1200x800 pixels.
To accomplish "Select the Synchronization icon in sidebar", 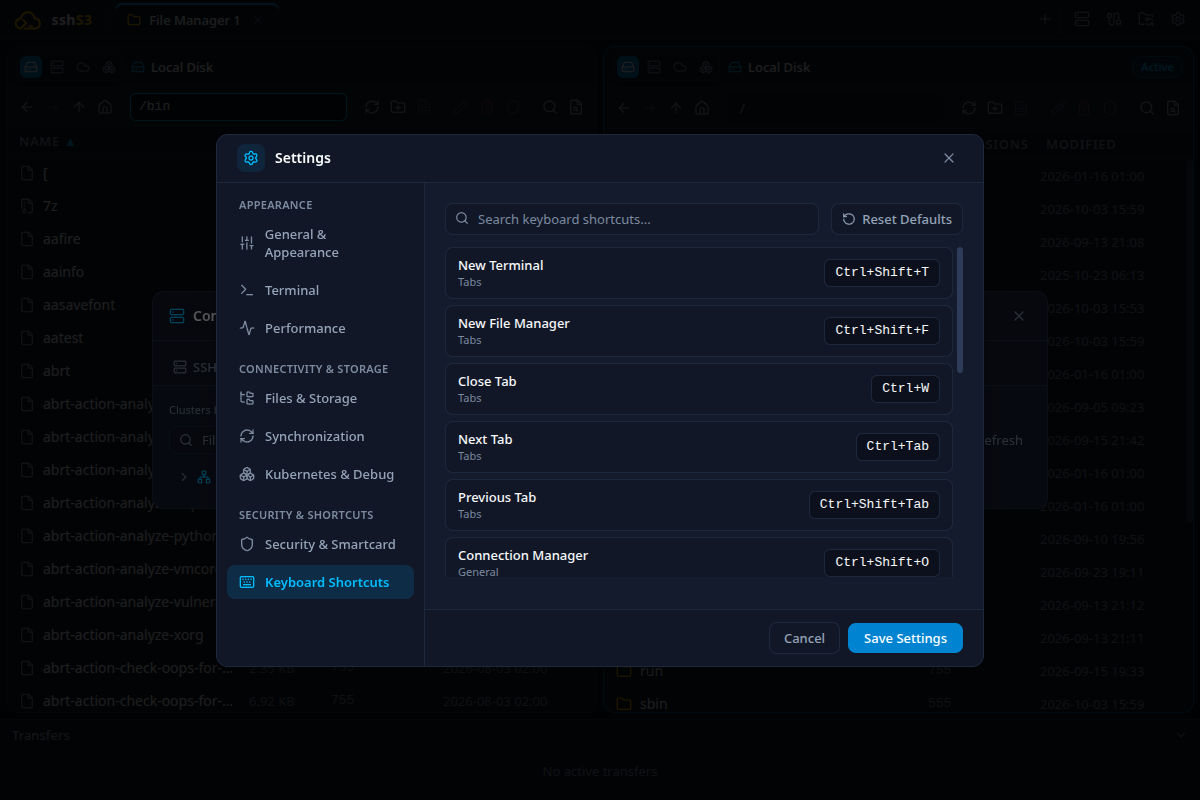I will (x=247, y=436).
